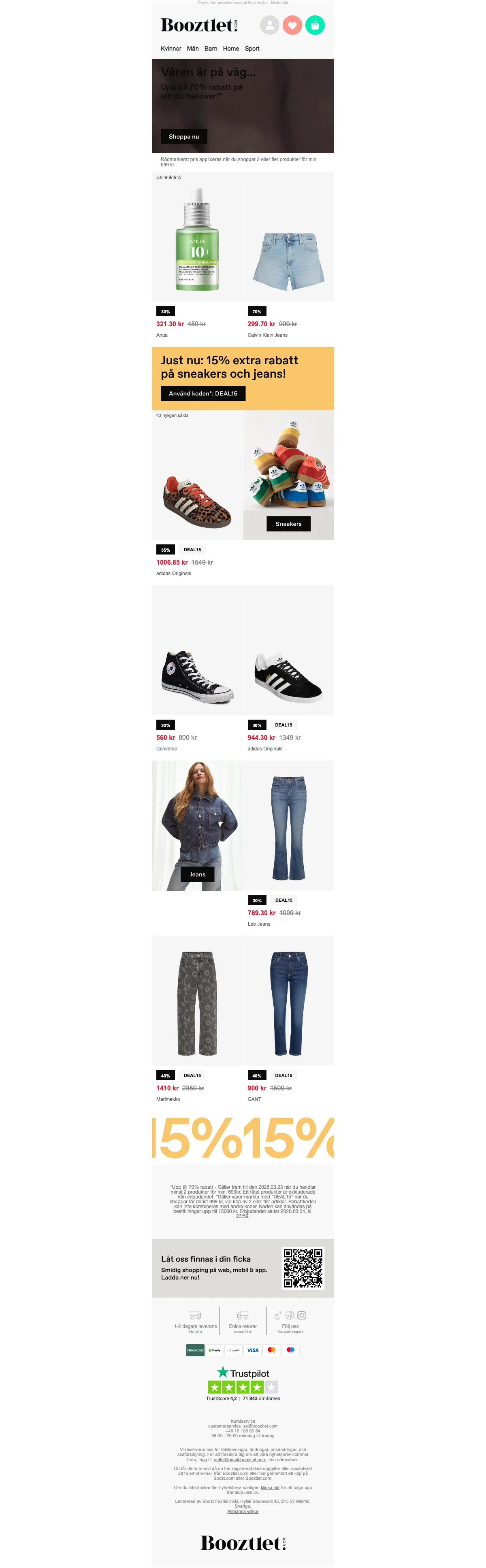486x1568 pixels.
Task: Click the Trustpilot star rating
Action: tap(243, 1387)
